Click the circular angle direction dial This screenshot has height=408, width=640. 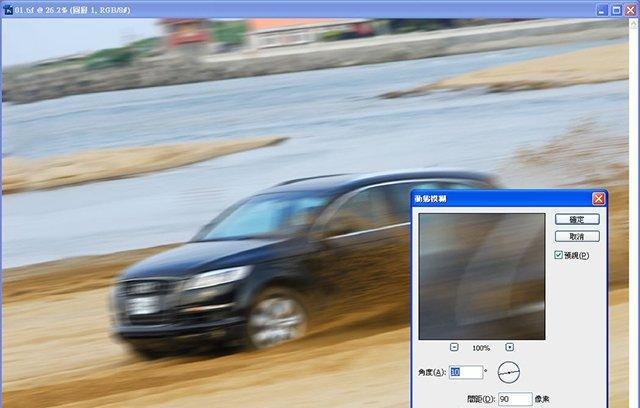(x=509, y=372)
